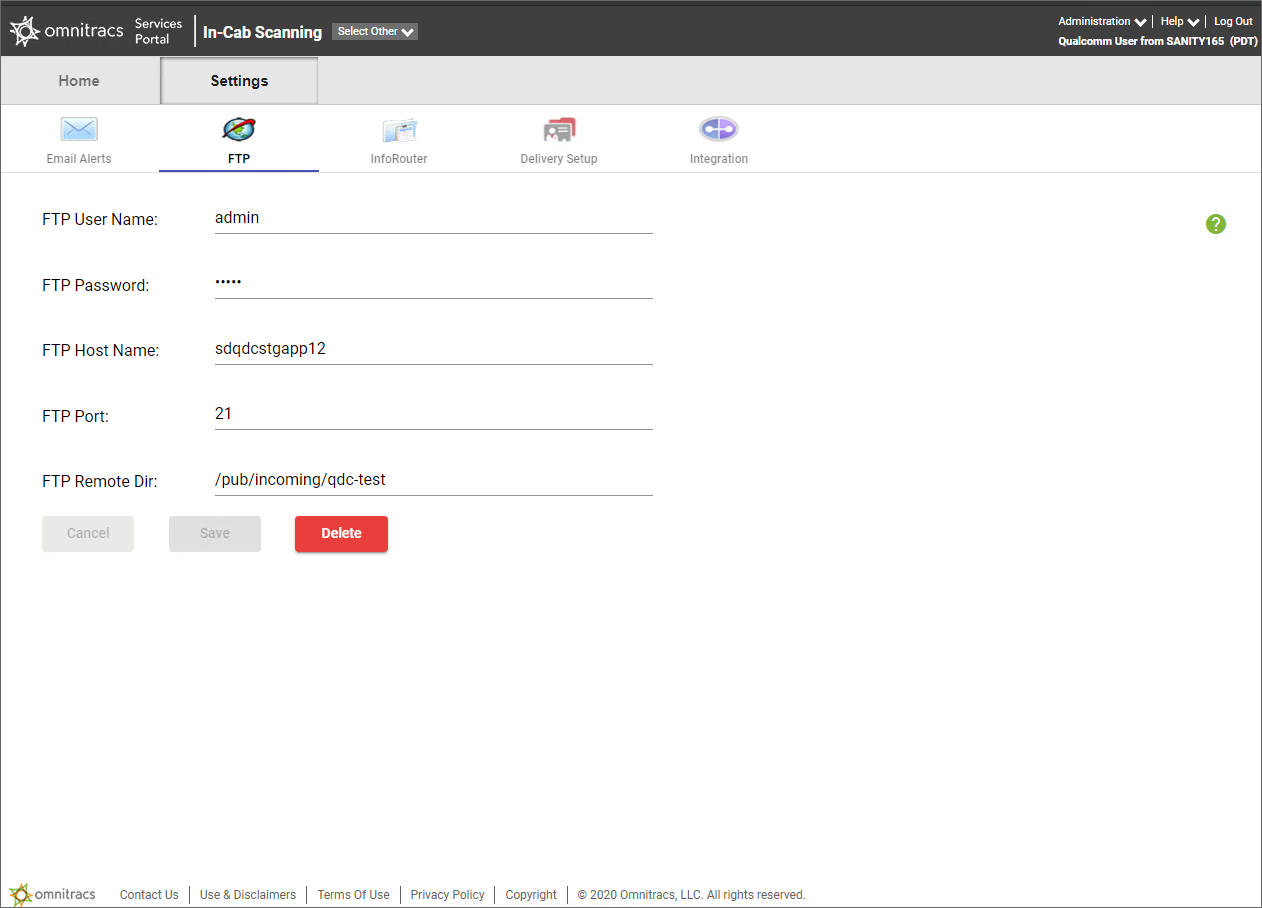The width and height of the screenshot is (1262, 908).
Task: Click the Delivery Setup icon
Action: (x=559, y=130)
